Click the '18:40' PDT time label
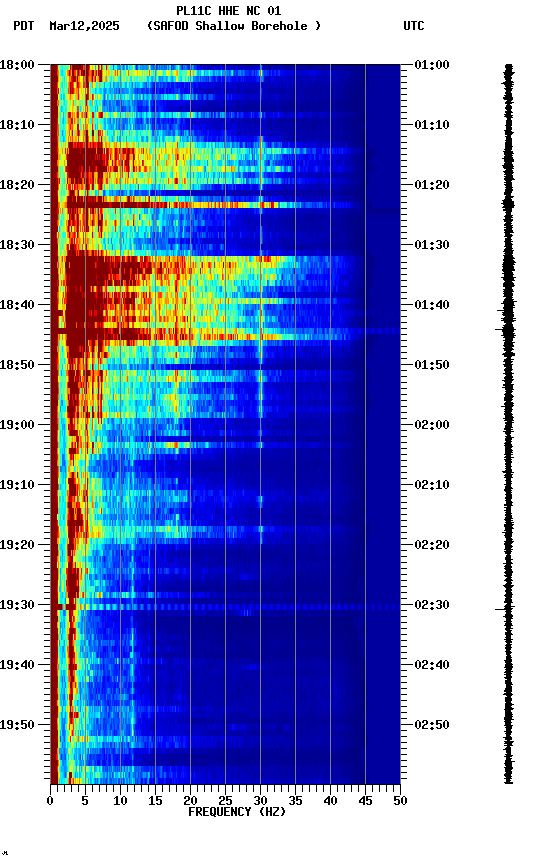 pos(17,305)
